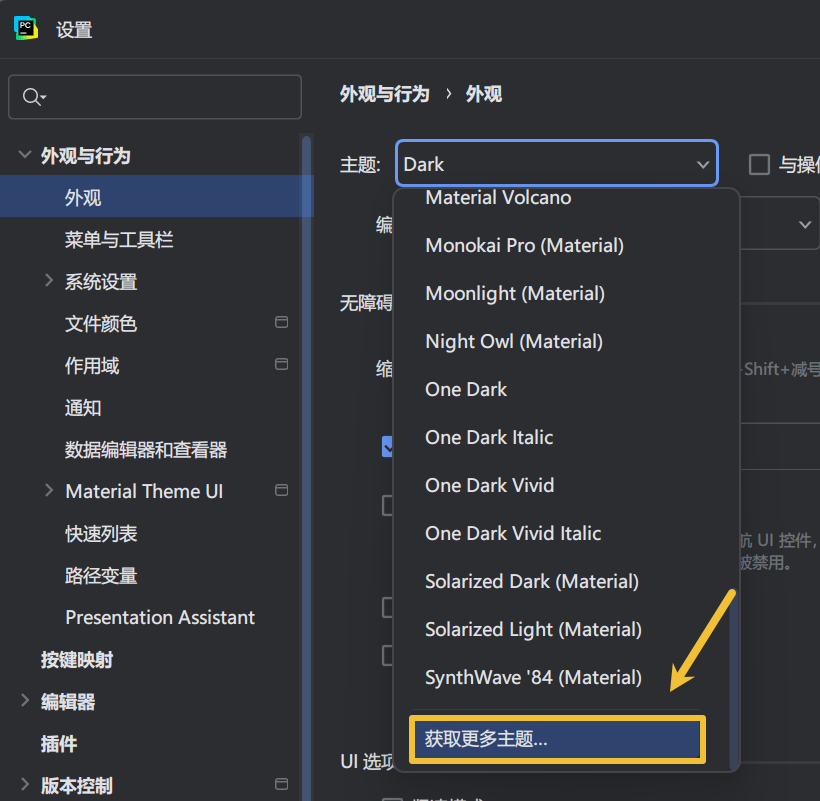Click the PyCharm logo icon
Image resolution: width=820 pixels, height=801 pixels.
coord(25,28)
